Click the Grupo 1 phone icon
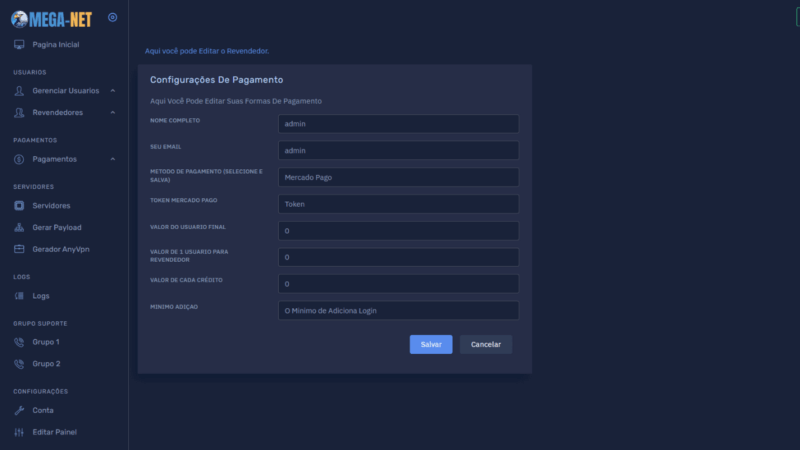800x450 pixels. [19, 342]
